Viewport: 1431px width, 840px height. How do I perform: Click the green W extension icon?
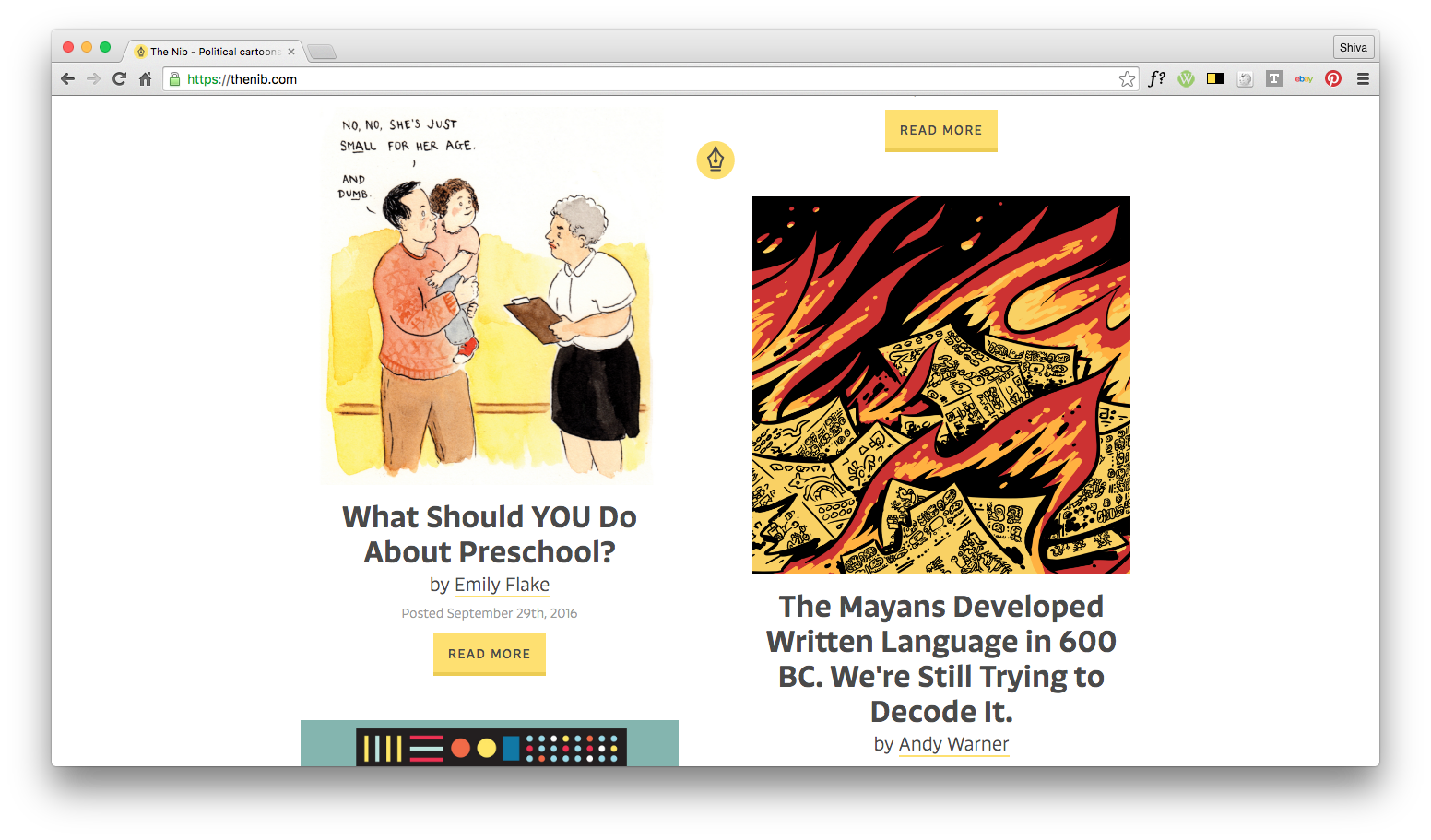click(x=1186, y=79)
